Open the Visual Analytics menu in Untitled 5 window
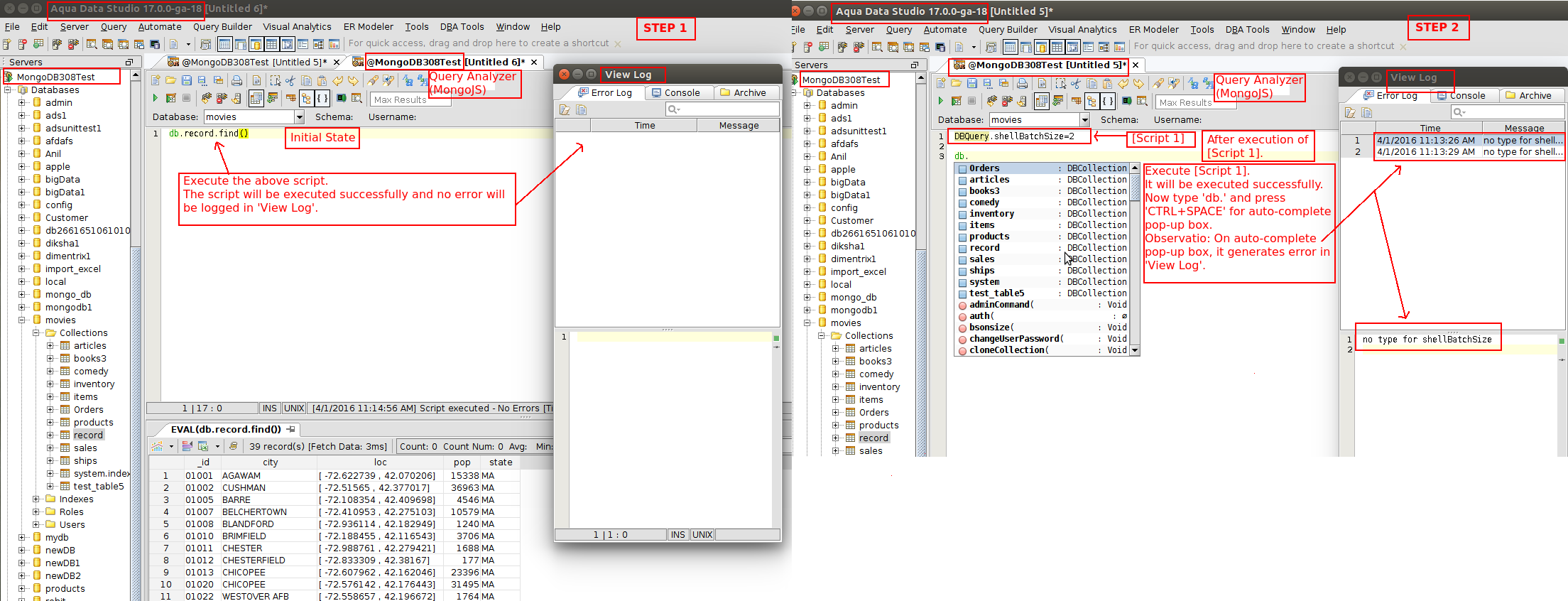 [x=1082, y=30]
